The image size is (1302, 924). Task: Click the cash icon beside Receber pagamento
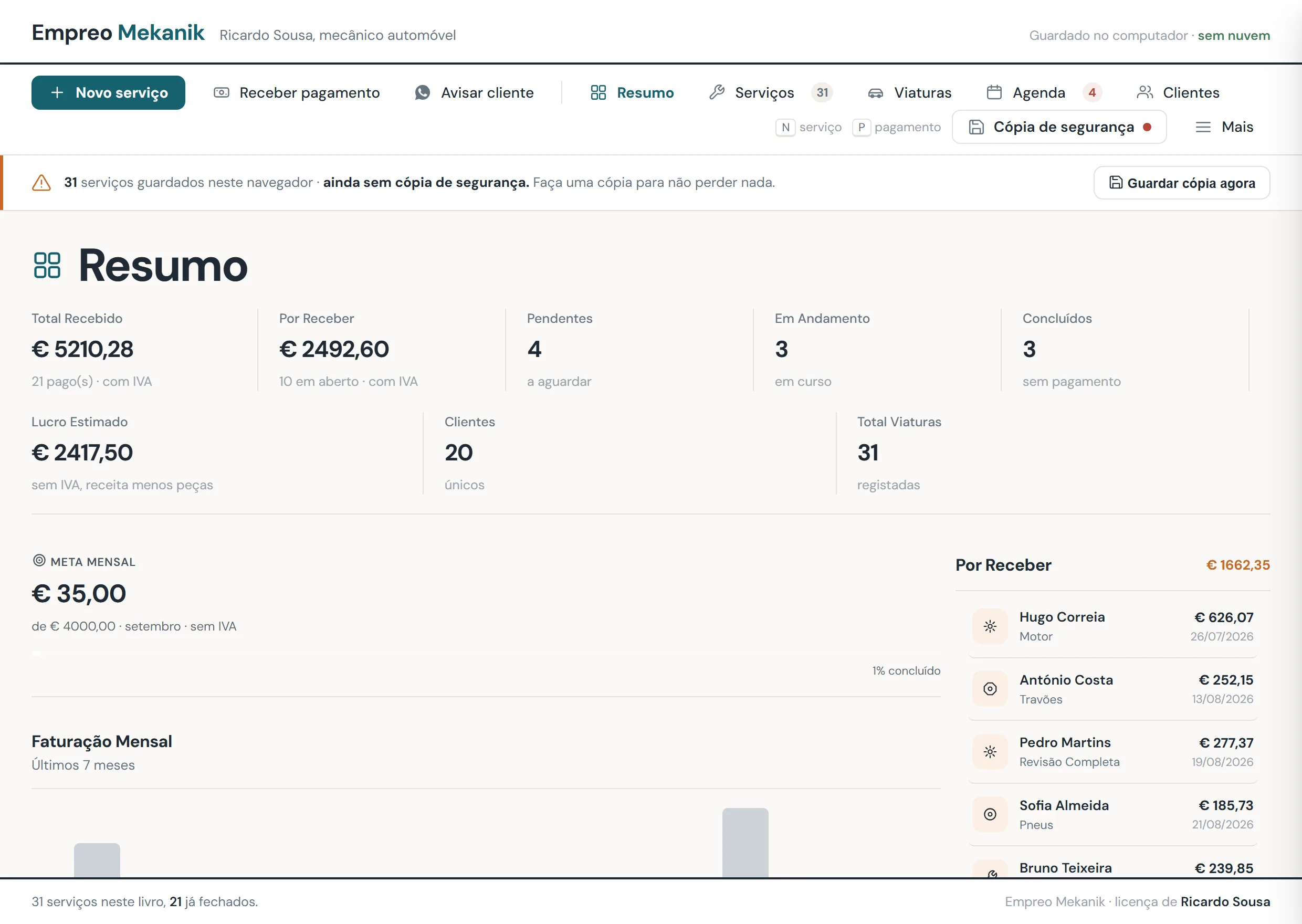click(x=221, y=92)
